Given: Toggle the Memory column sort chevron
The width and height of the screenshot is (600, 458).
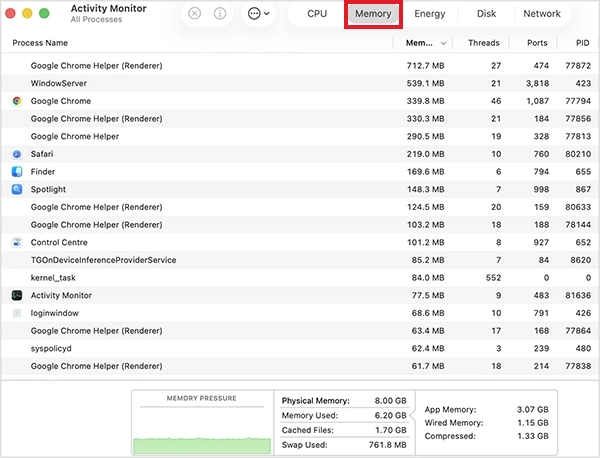Looking at the screenshot, I should 443,43.
